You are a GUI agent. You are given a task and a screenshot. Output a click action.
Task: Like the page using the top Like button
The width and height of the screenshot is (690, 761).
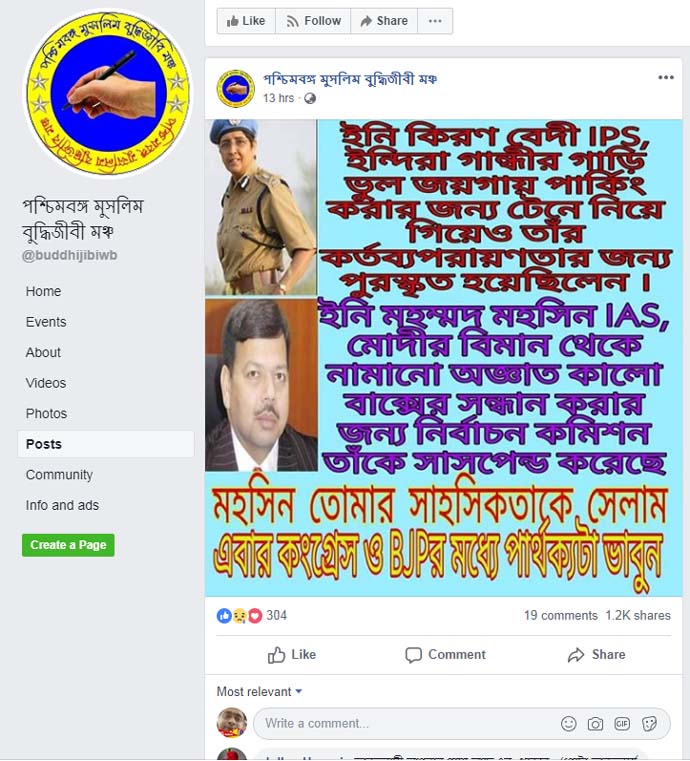(246, 21)
